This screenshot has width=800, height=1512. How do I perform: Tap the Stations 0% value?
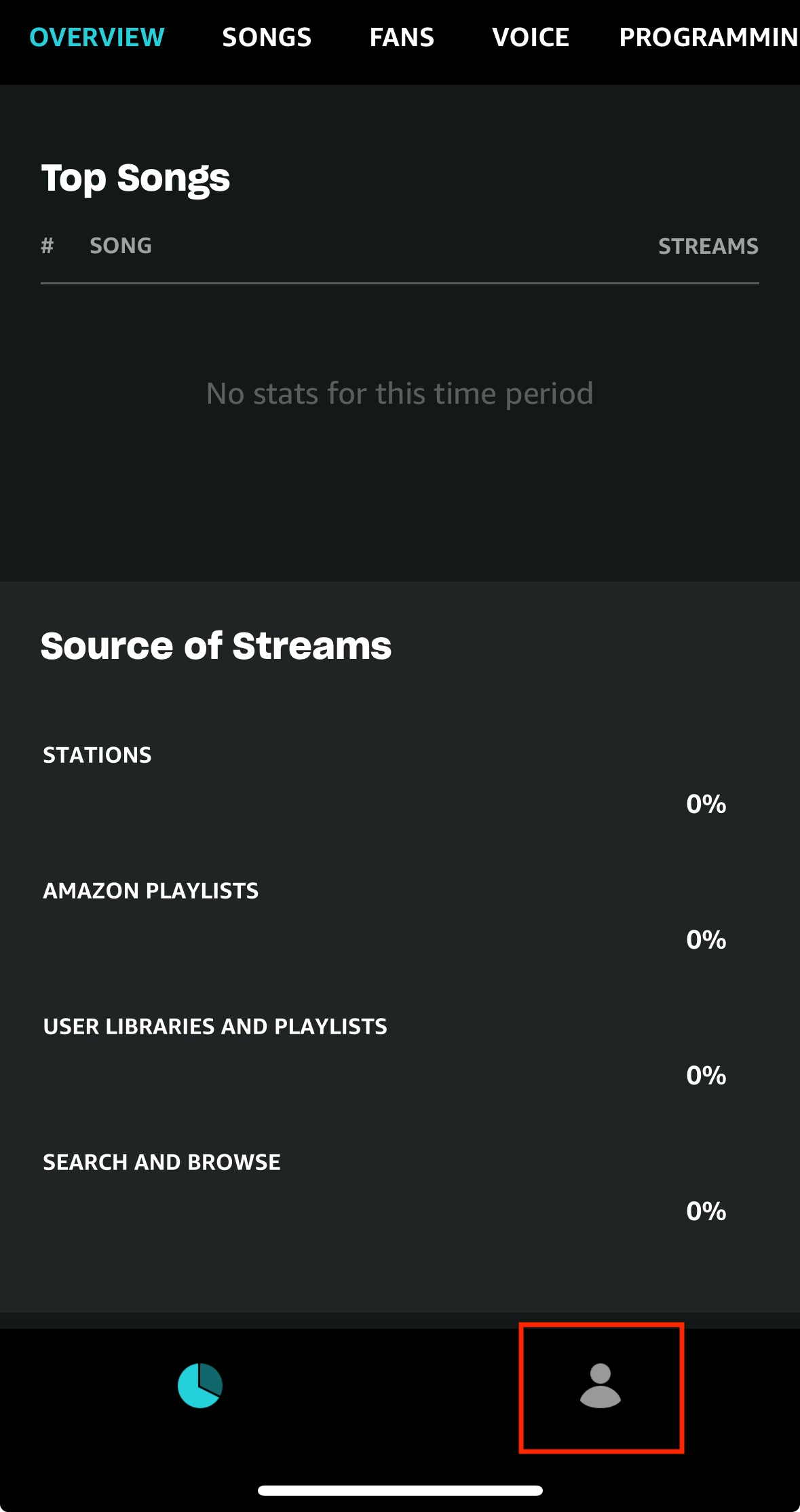click(x=706, y=804)
